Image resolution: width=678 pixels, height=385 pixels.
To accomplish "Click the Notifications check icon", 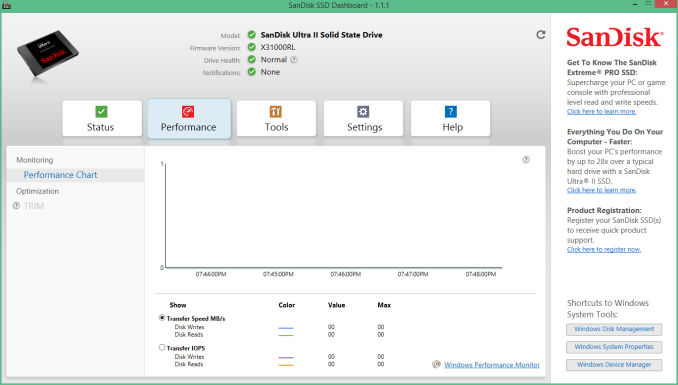I will click(252, 72).
